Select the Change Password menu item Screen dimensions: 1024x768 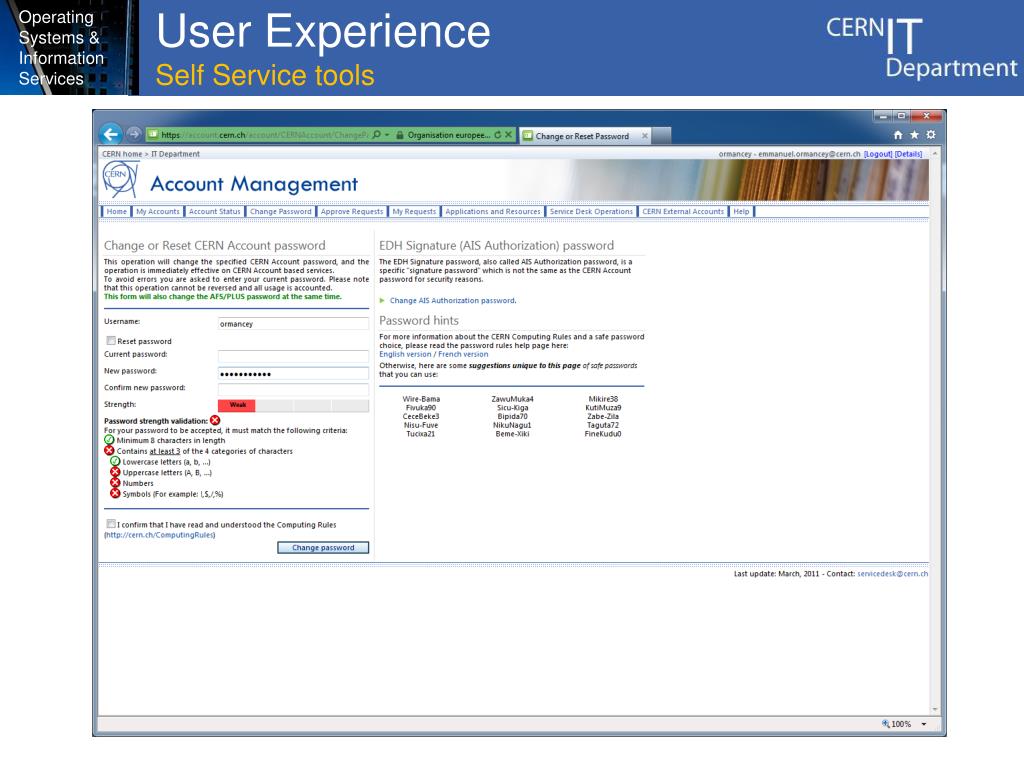(281, 212)
